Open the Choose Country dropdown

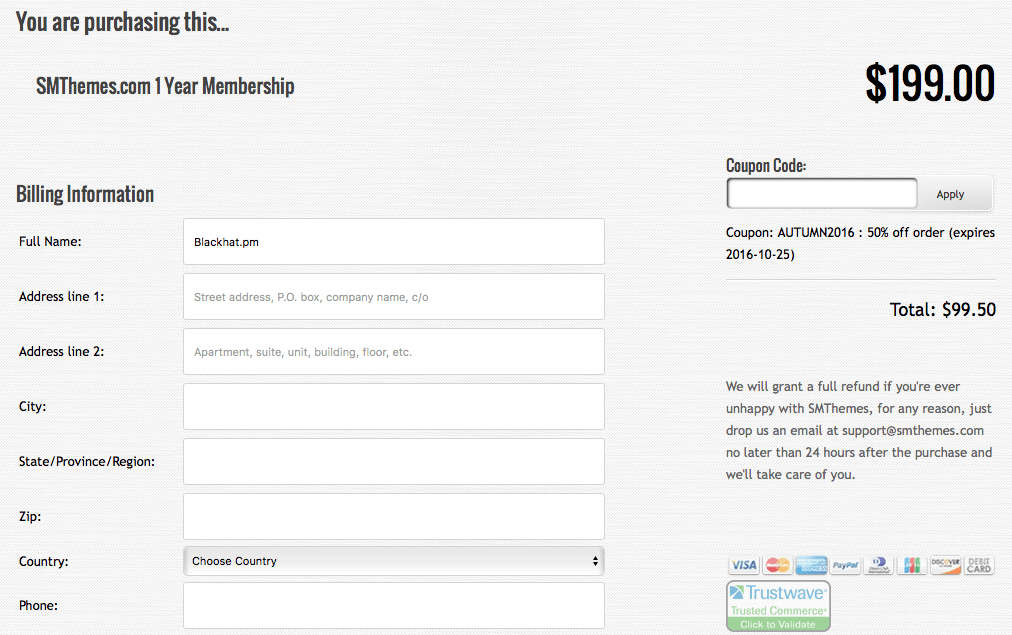coord(394,561)
